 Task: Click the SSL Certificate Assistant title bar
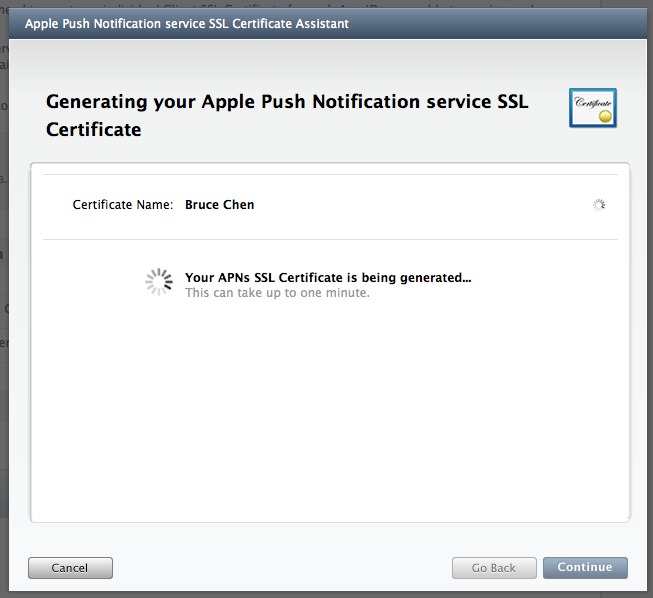tap(187, 22)
